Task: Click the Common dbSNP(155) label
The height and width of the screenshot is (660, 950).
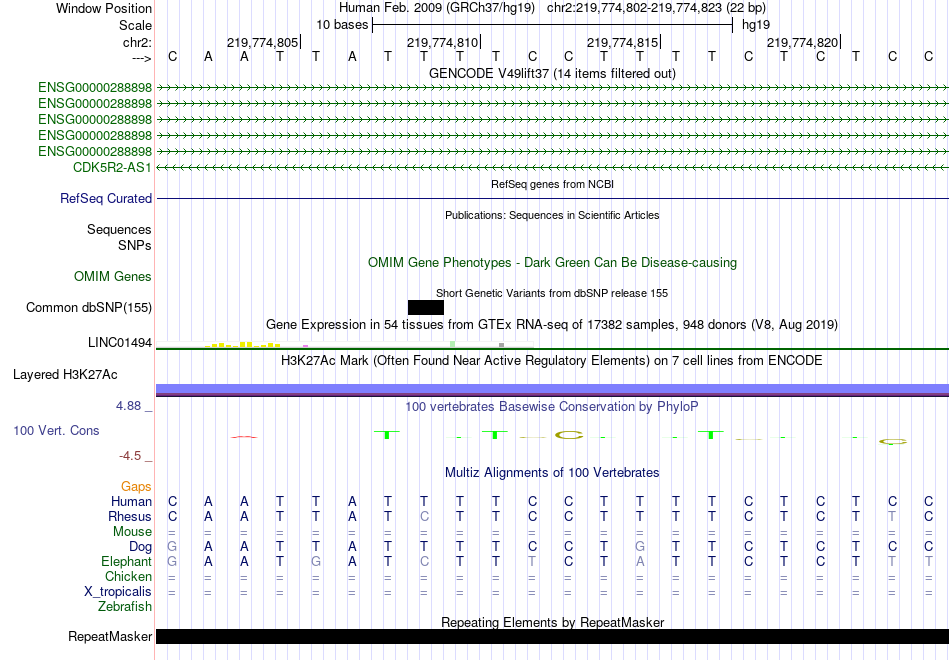Action: (89, 307)
